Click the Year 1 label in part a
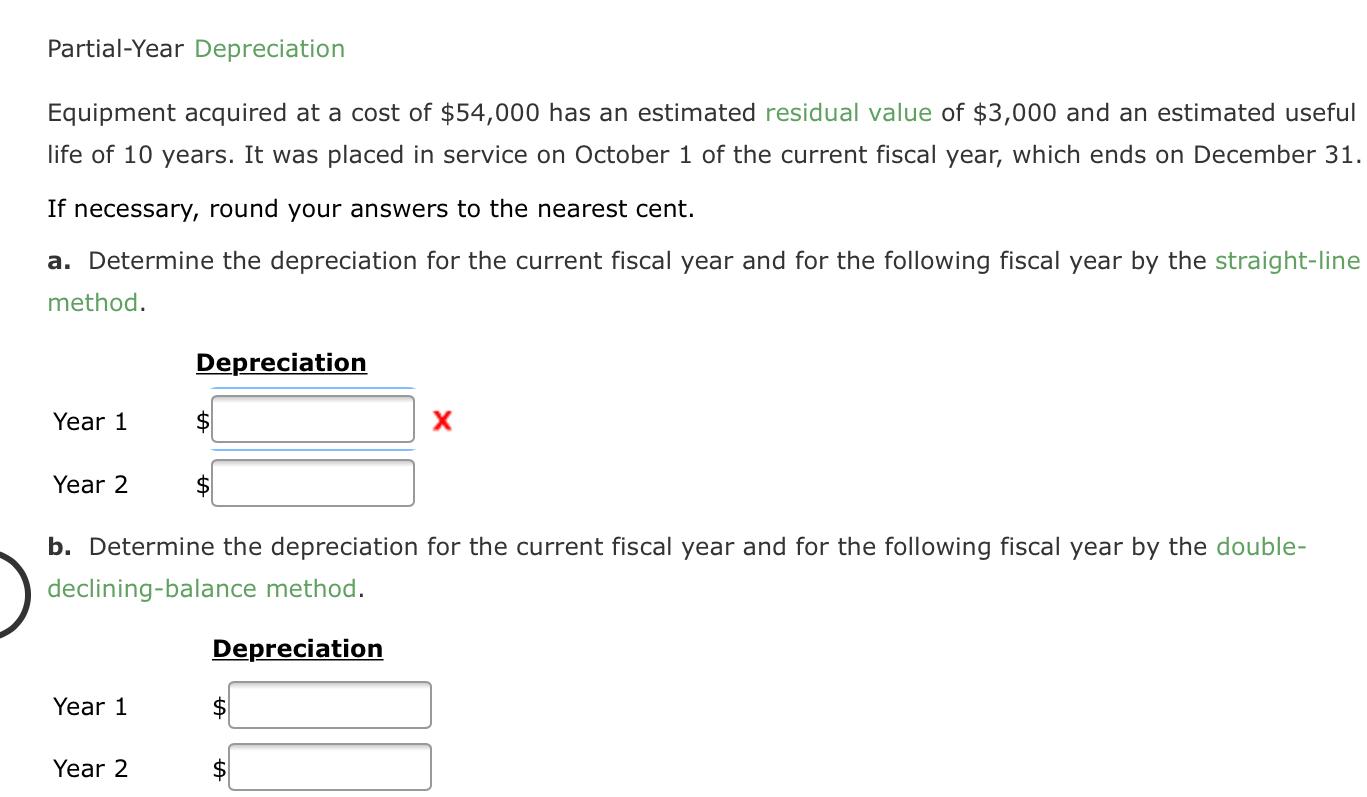Screen dimensions: 1367x797 (x=89, y=421)
